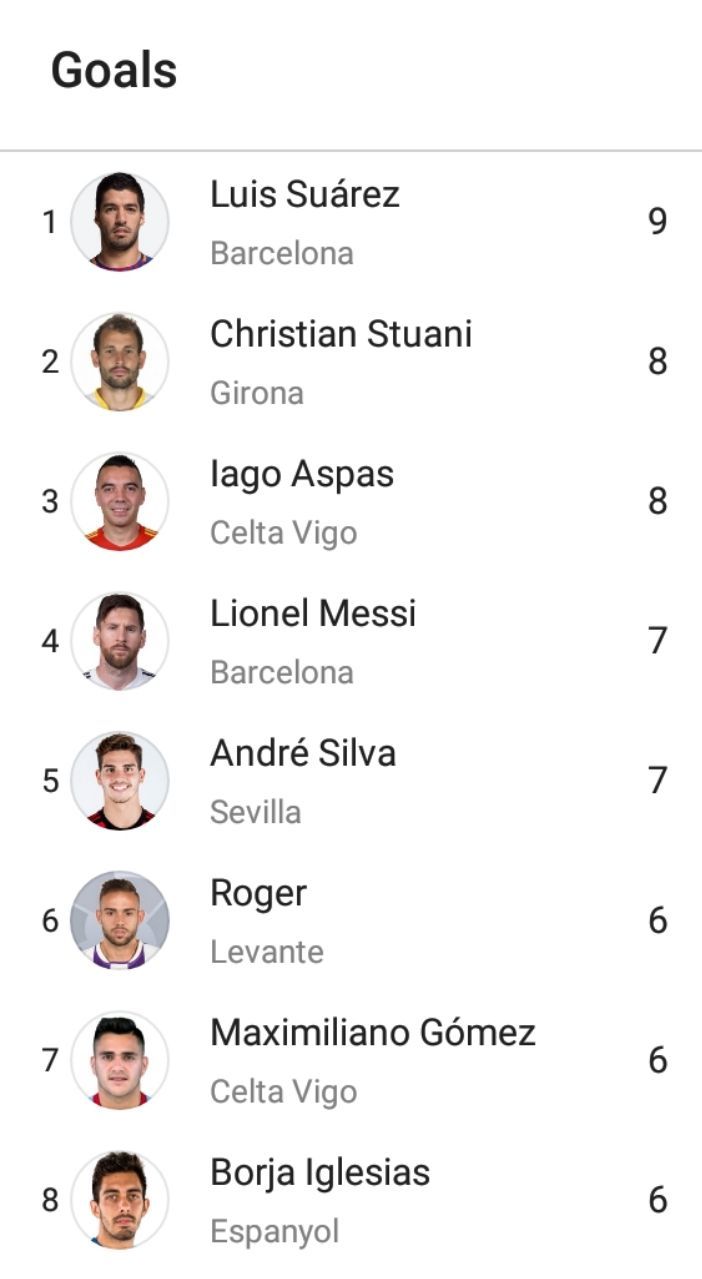Tap André Silva's player avatar
702x1279 pixels.
coord(120,780)
